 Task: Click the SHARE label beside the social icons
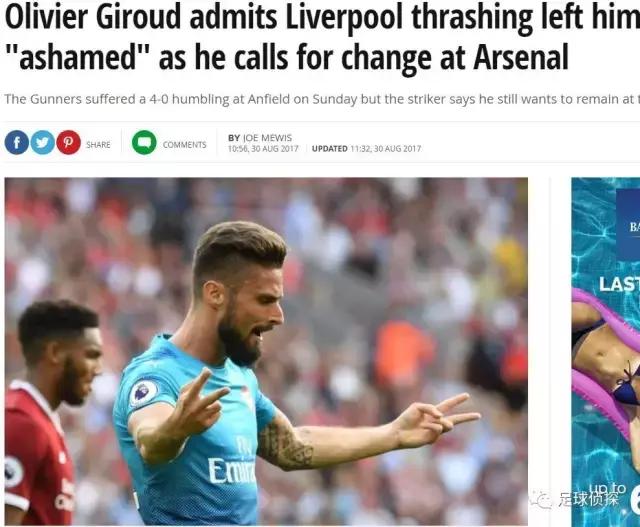click(x=98, y=145)
